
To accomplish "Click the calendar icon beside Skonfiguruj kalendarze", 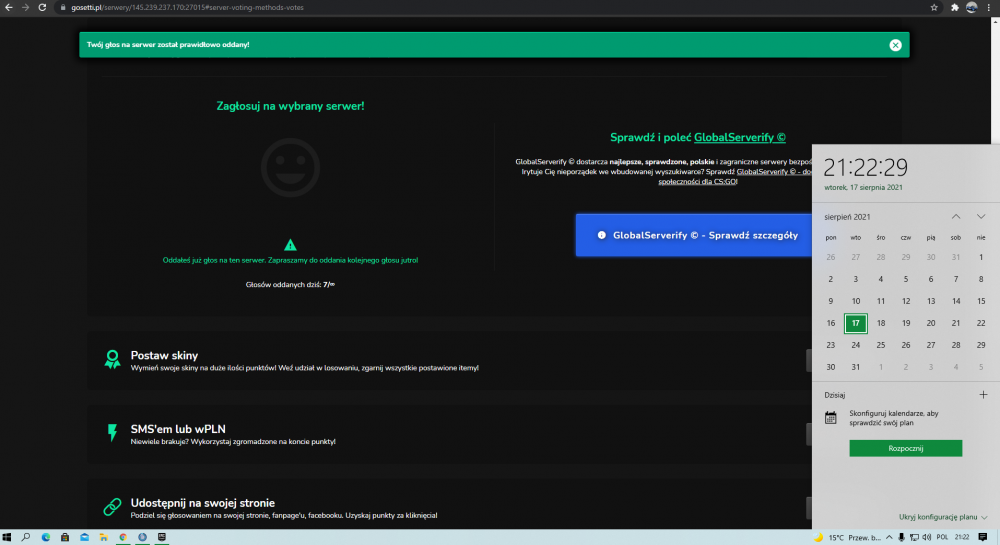I will pos(830,418).
